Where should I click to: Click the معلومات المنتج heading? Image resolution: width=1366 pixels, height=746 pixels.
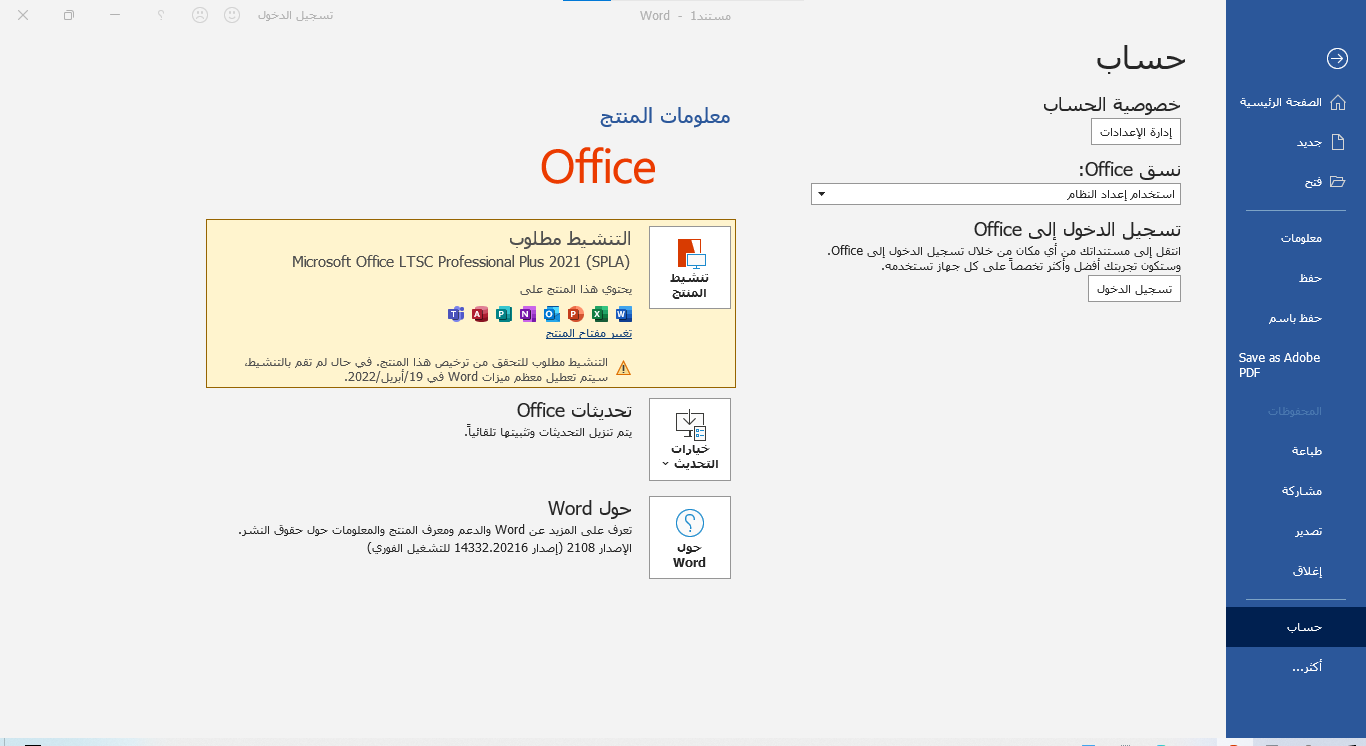[x=665, y=116]
